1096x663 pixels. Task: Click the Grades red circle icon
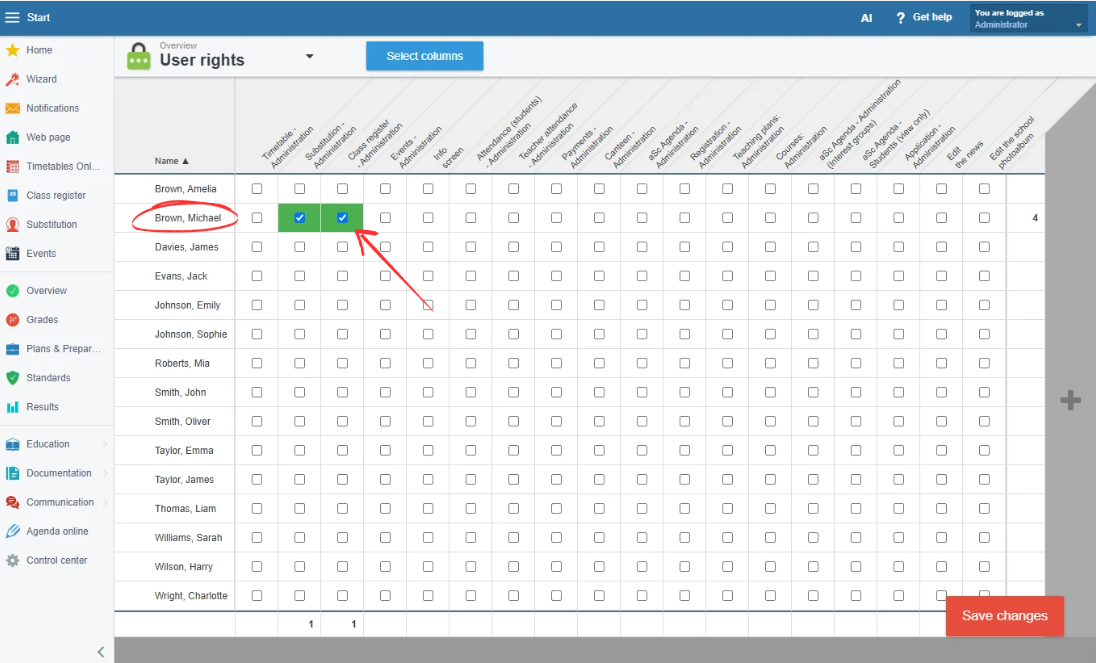13,320
